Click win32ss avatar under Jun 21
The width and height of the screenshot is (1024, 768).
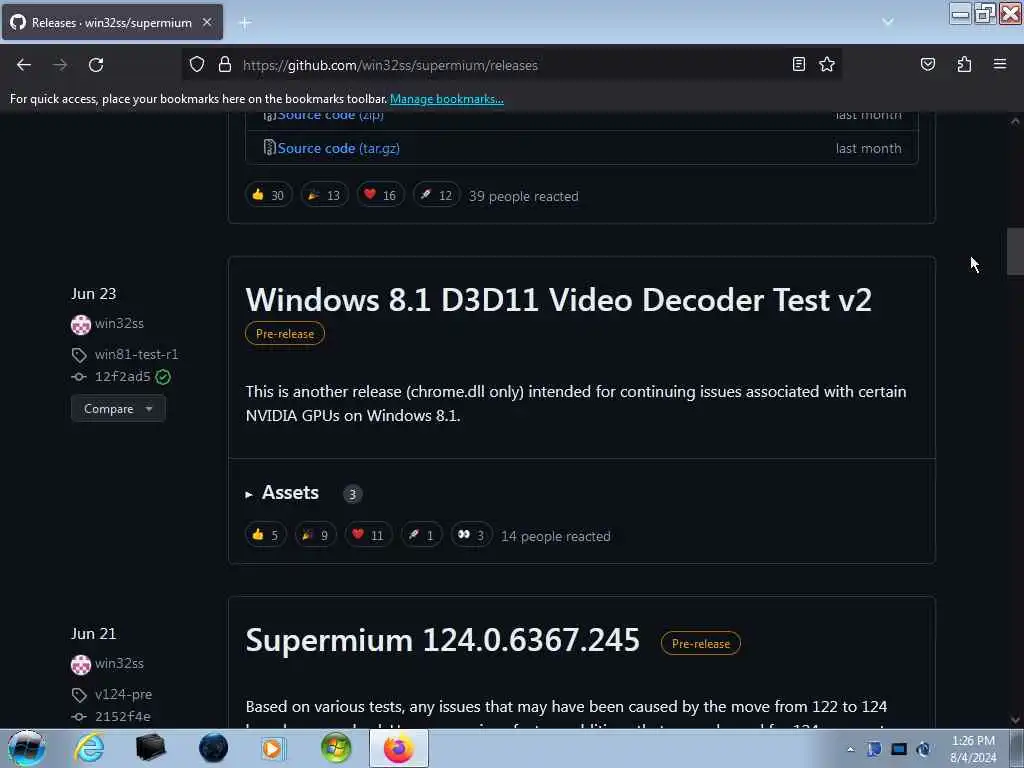[x=80, y=664]
